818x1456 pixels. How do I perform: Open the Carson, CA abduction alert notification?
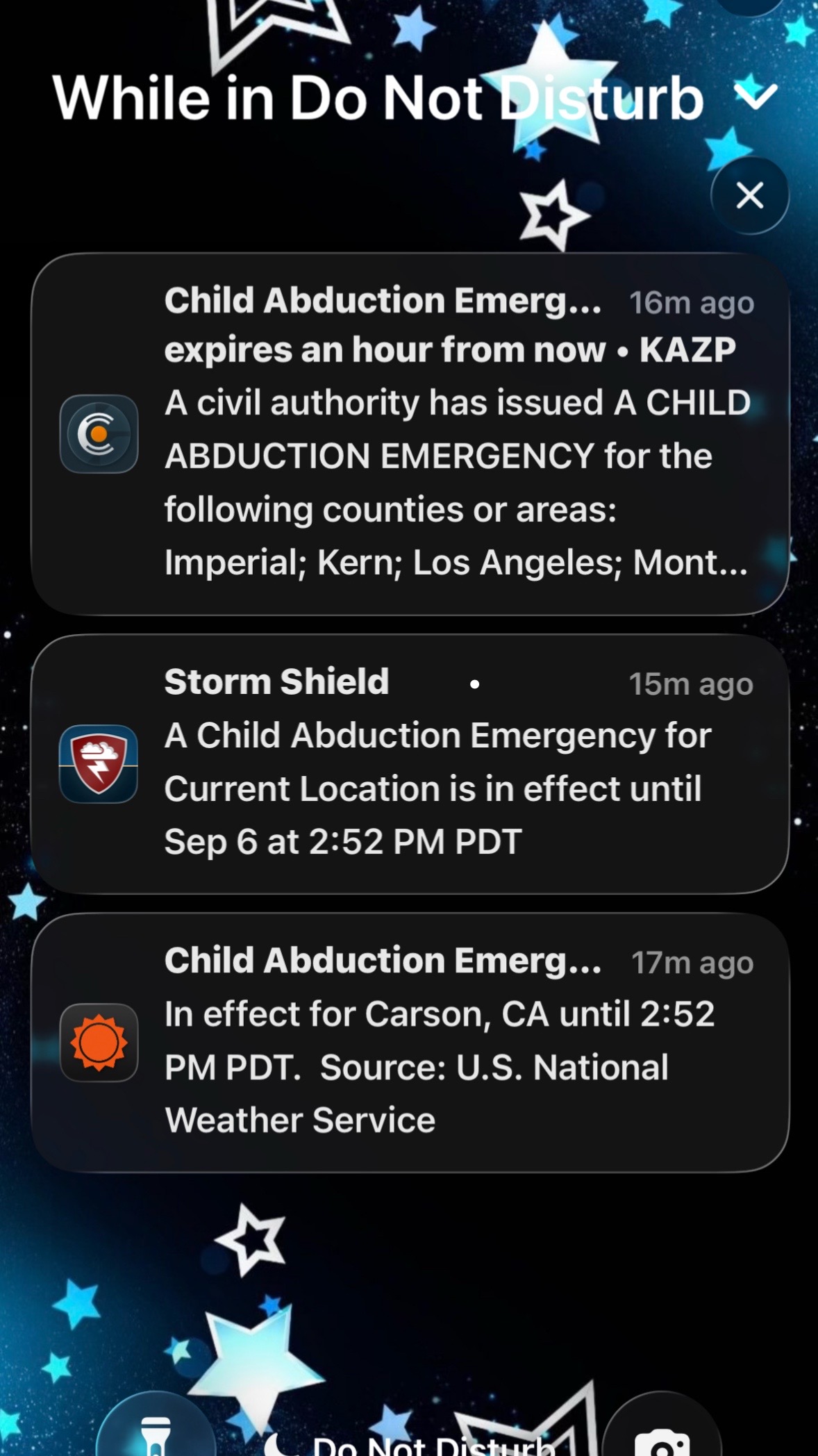[410, 1043]
